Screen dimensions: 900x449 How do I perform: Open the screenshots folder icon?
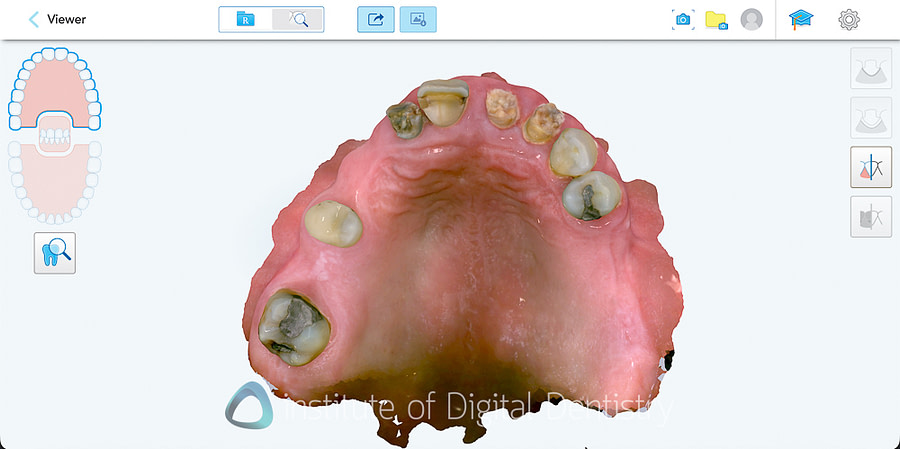coord(716,19)
